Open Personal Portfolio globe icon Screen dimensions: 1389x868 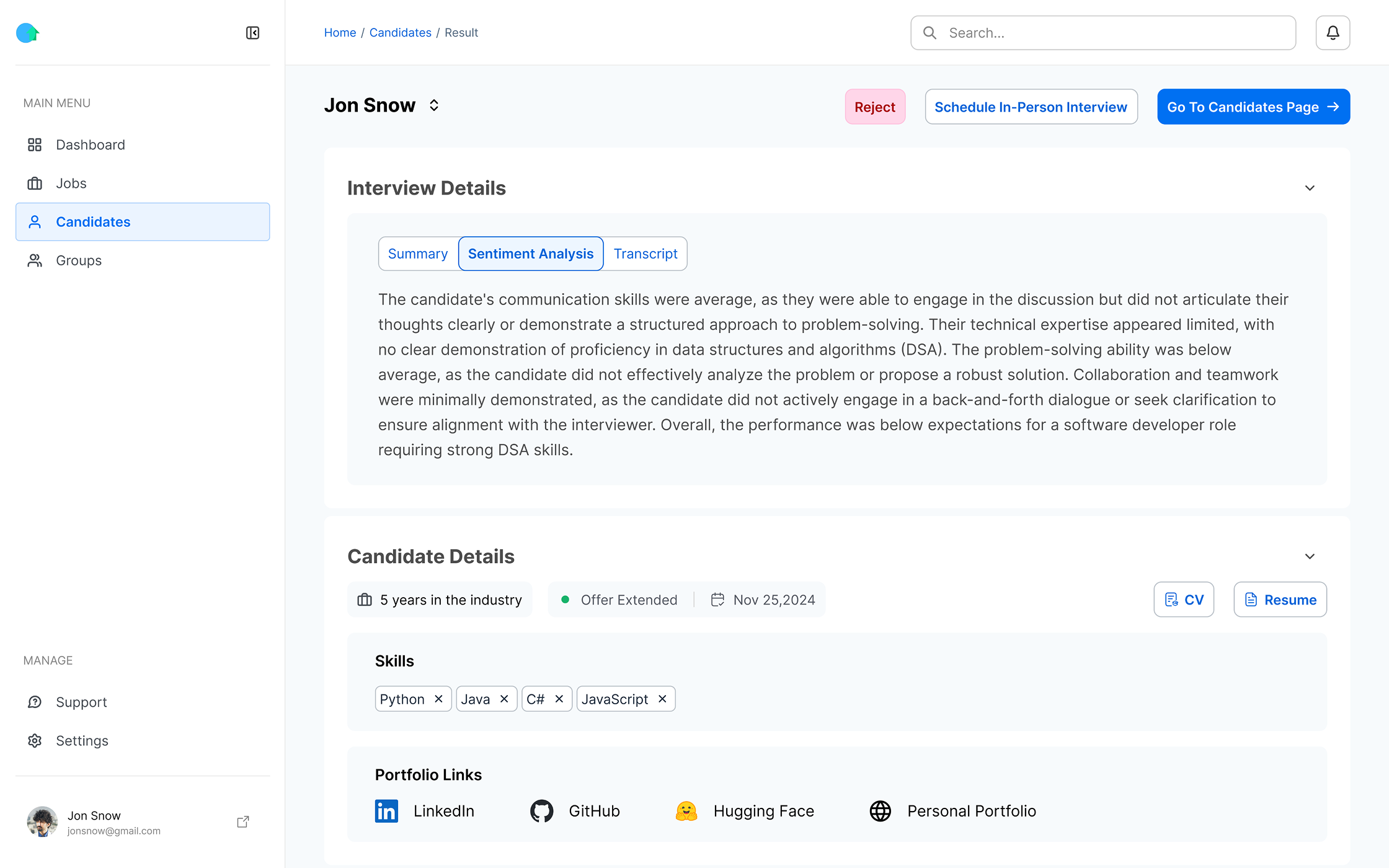coord(880,811)
